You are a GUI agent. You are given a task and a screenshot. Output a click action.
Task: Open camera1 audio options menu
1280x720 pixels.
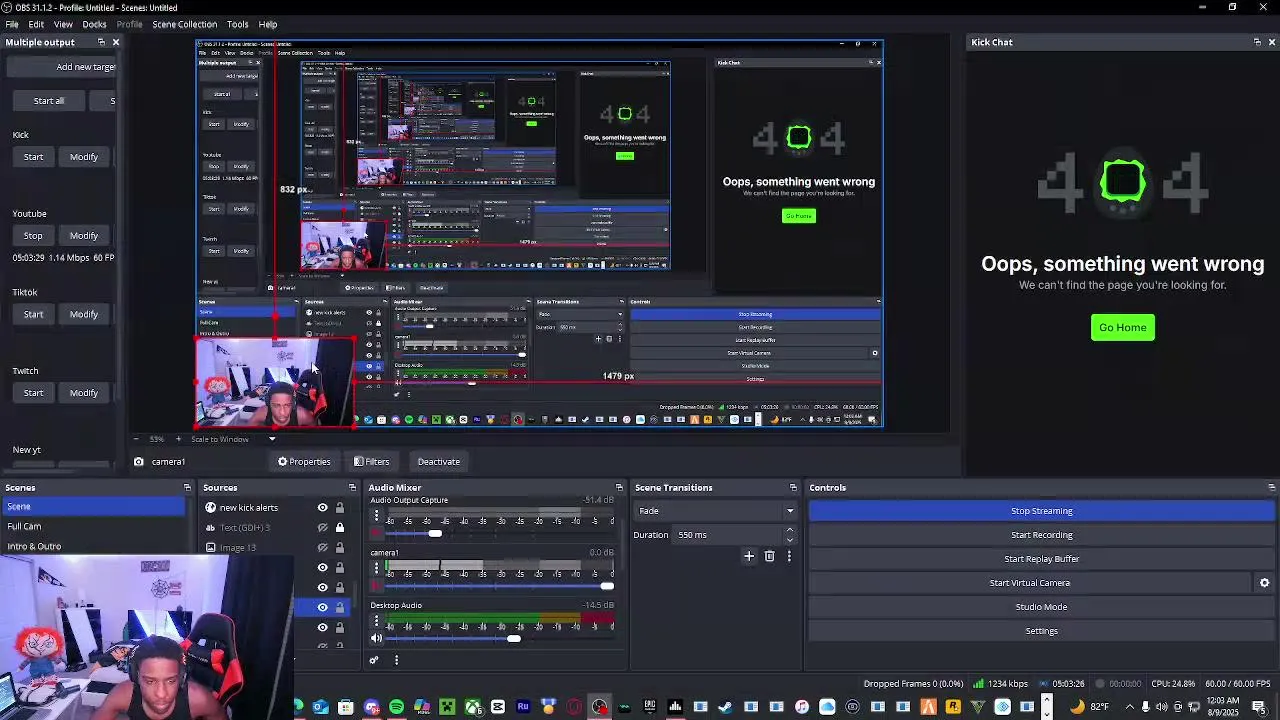click(377, 567)
